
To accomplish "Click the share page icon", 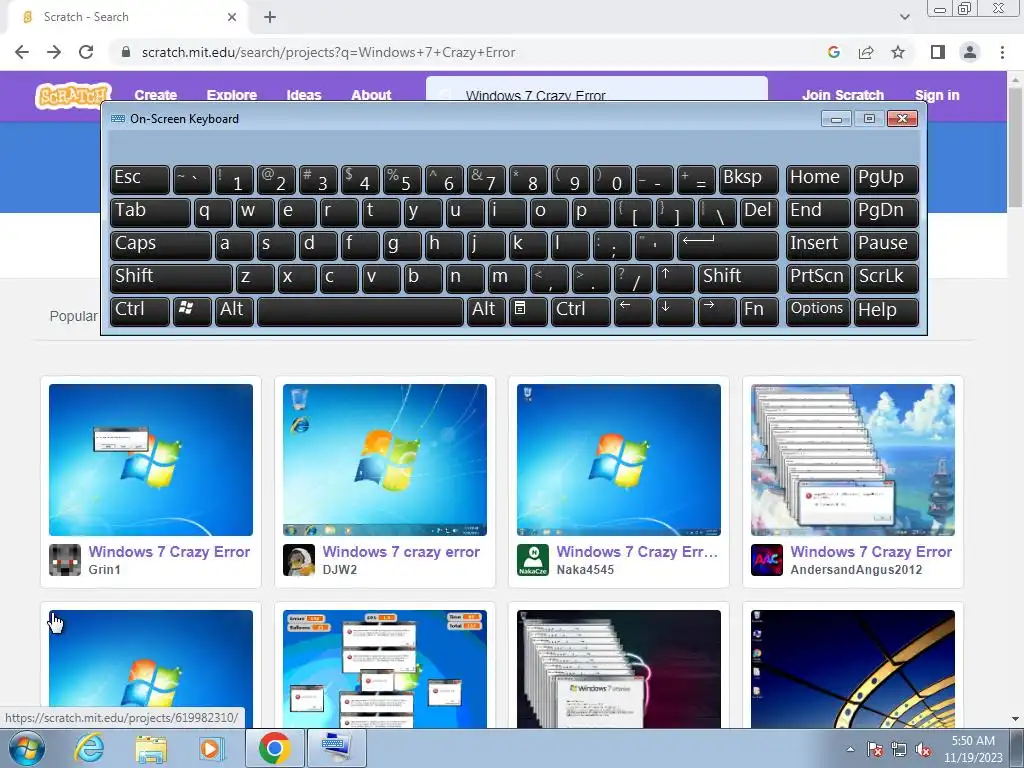I will (866, 52).
